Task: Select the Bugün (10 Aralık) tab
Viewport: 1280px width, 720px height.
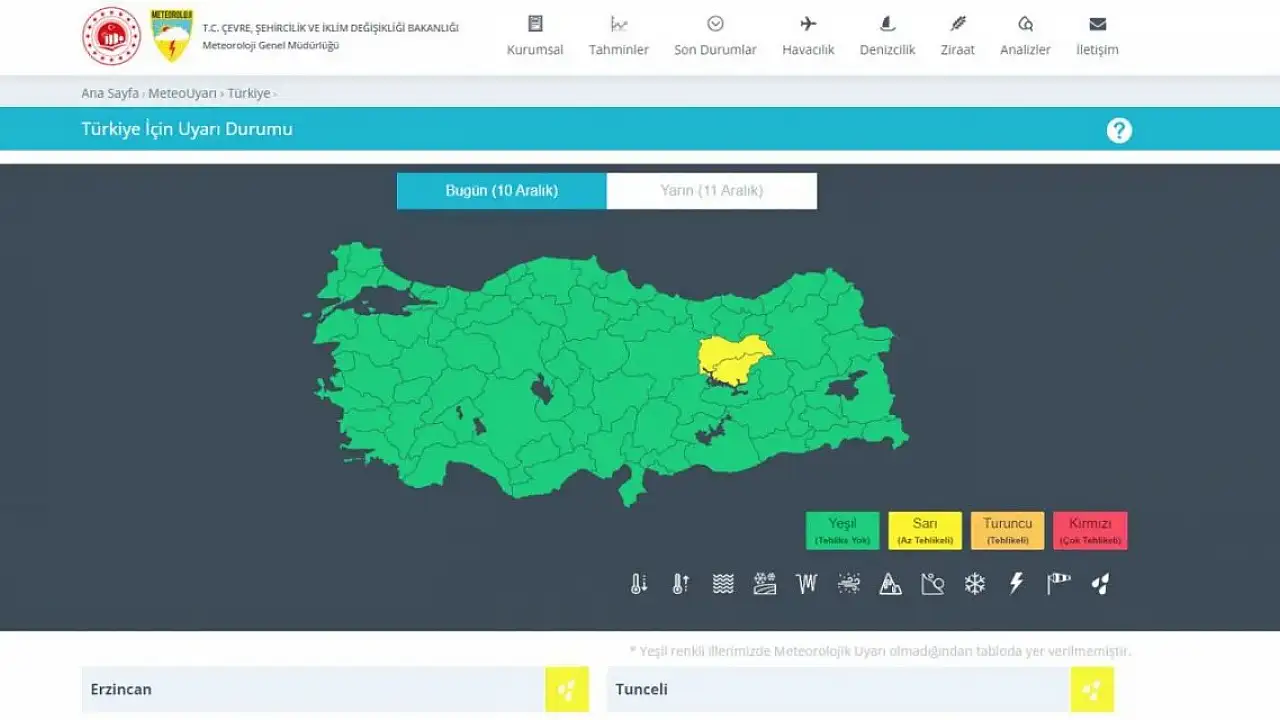Action: click(501, 191)
